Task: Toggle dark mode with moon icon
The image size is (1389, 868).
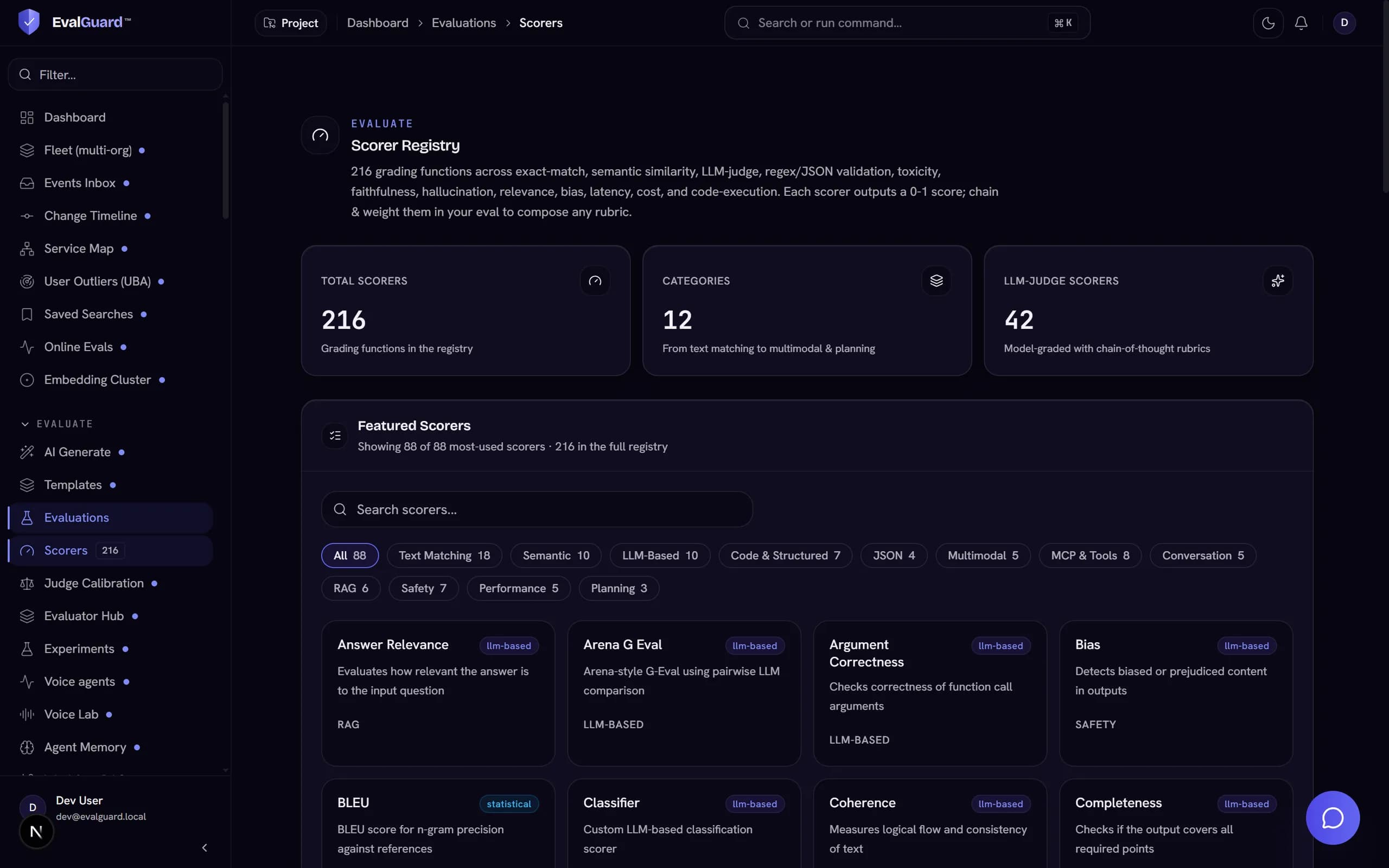Action: (1268, 23)
